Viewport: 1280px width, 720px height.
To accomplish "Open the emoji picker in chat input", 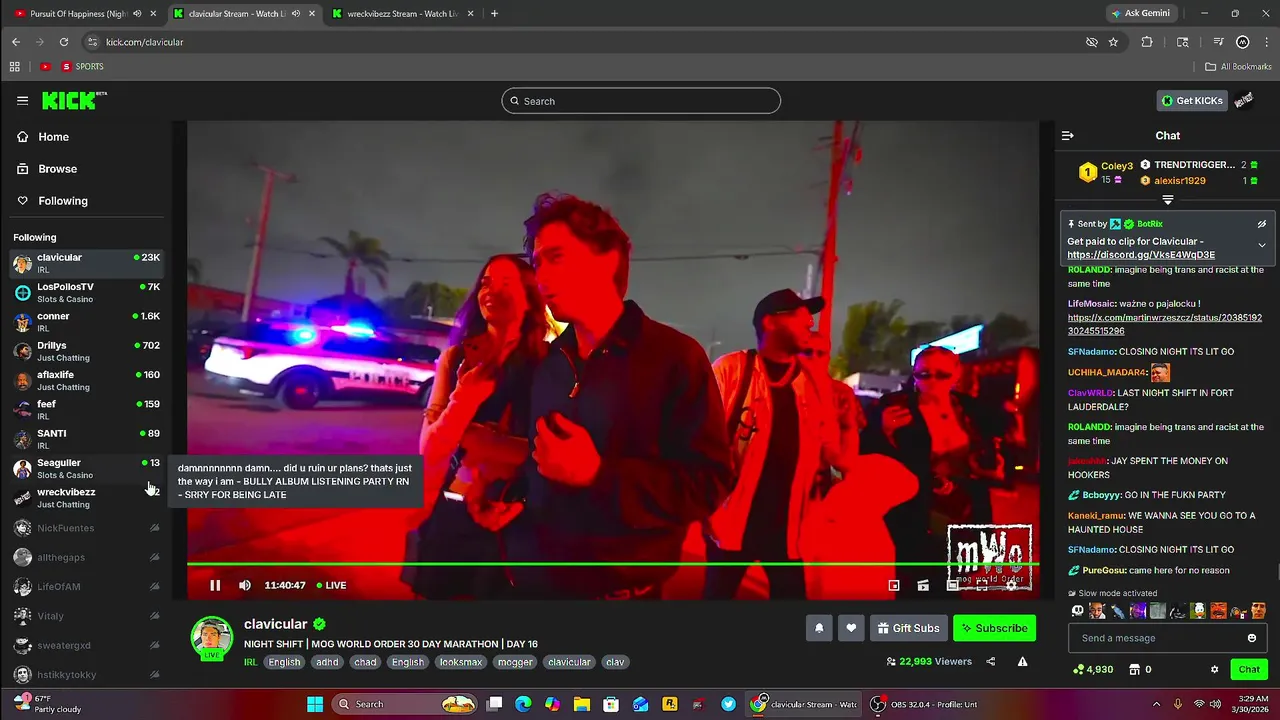I will click(1251, 638).
